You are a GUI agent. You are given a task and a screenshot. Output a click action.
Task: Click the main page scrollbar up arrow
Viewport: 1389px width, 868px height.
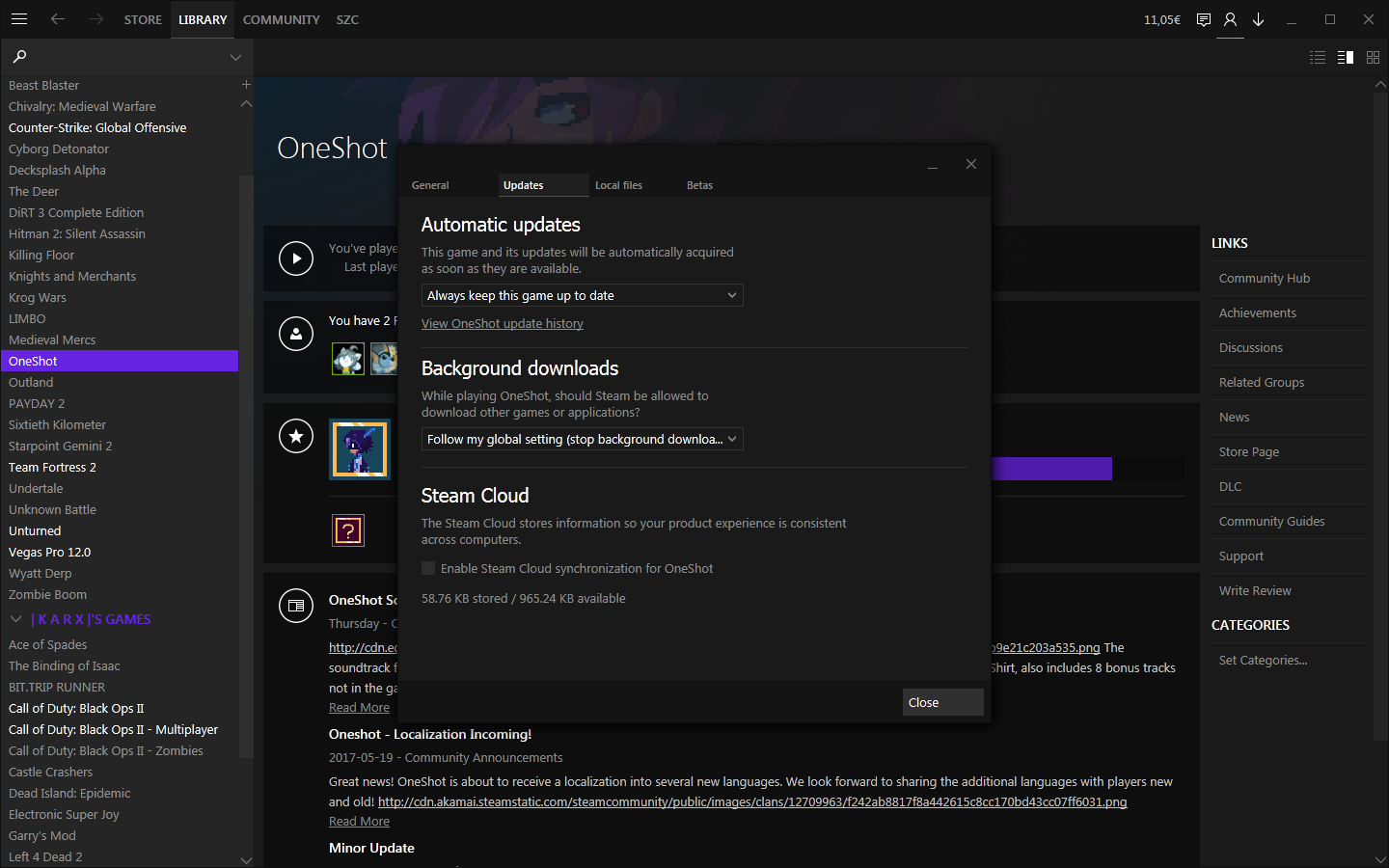1380,85
